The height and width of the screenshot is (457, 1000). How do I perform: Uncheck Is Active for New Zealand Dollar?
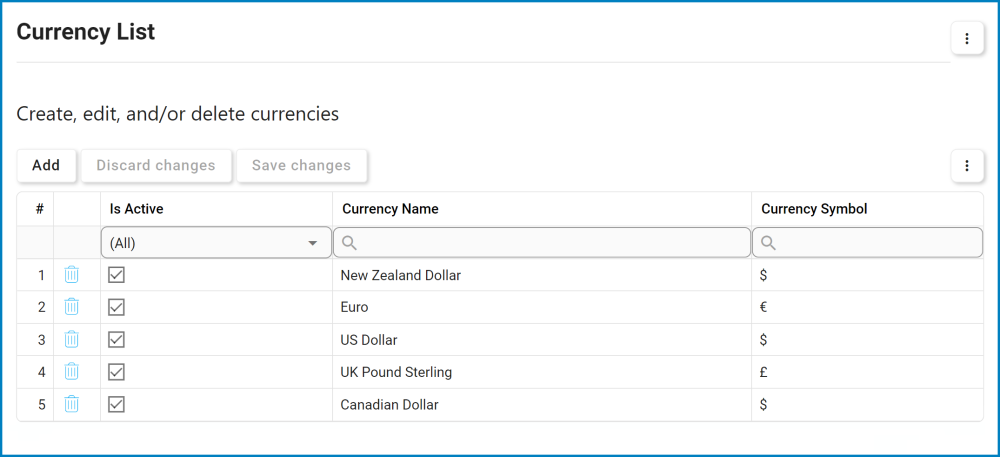tap(116, 275)
